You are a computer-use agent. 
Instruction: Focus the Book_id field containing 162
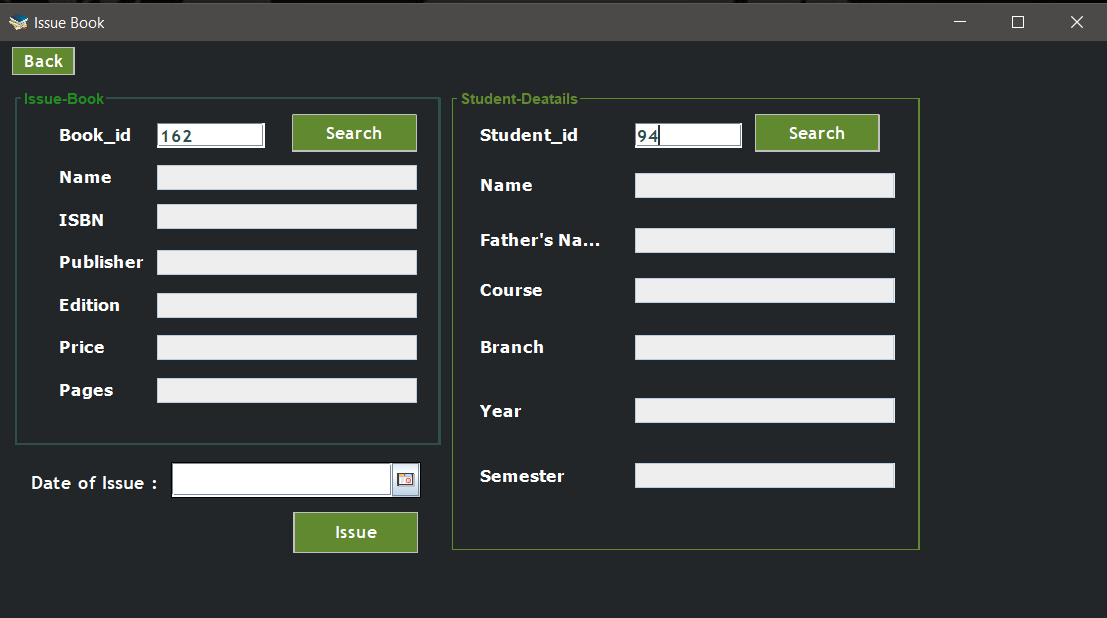(210, 135)
